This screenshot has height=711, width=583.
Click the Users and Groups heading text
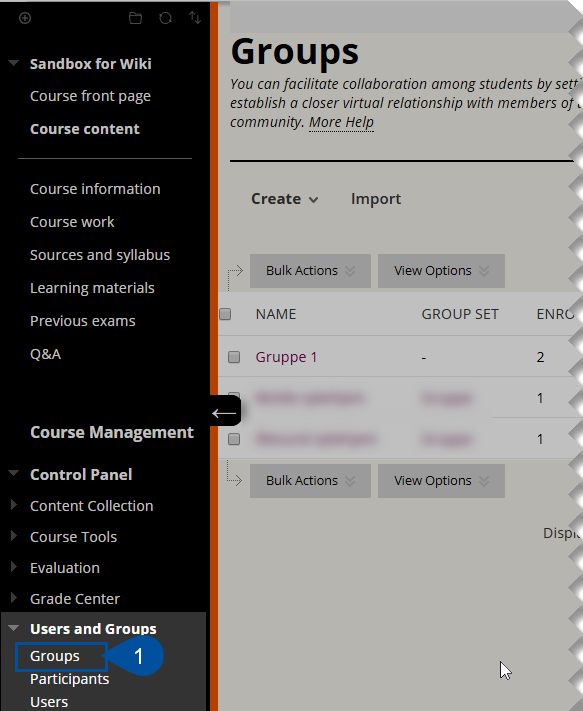point(93,628)
